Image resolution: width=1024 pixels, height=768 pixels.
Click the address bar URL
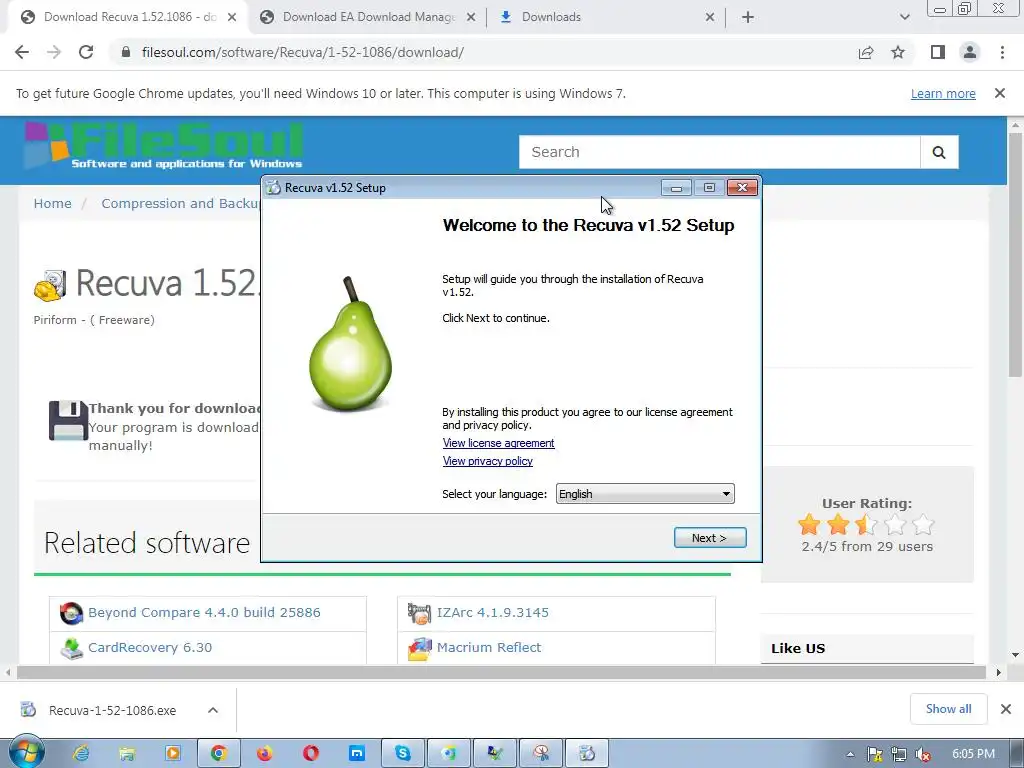pos(302,52)
